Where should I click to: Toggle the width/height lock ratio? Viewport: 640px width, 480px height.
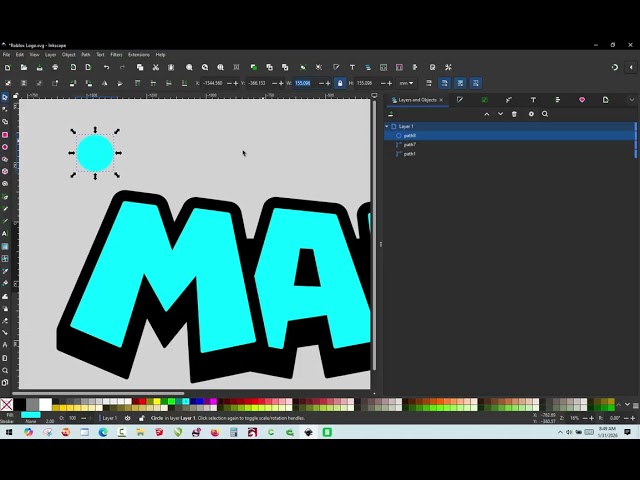340,83
